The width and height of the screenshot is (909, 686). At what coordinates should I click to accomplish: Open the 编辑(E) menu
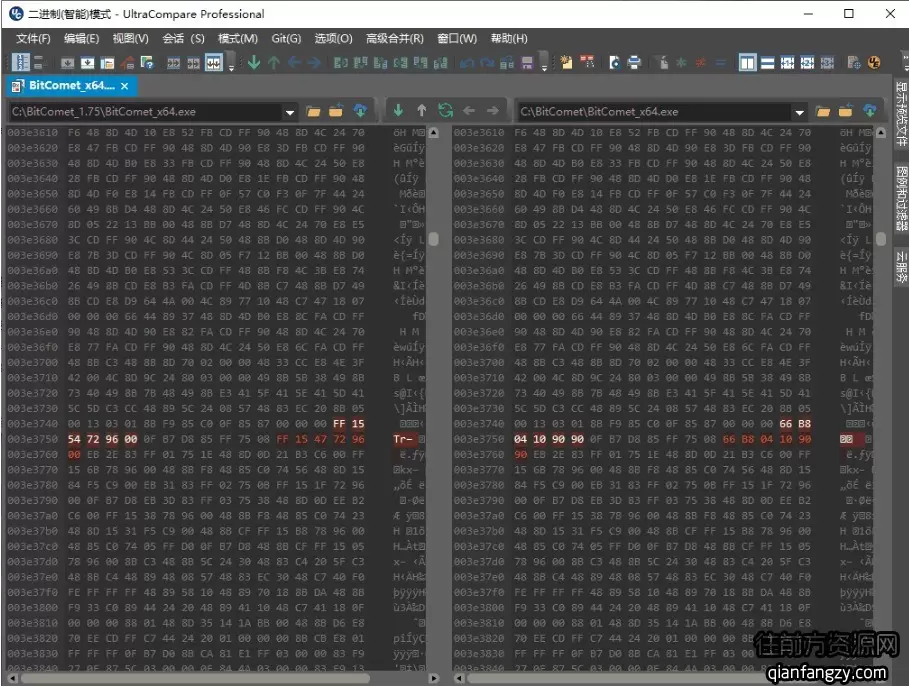click(x=81, y=39)
